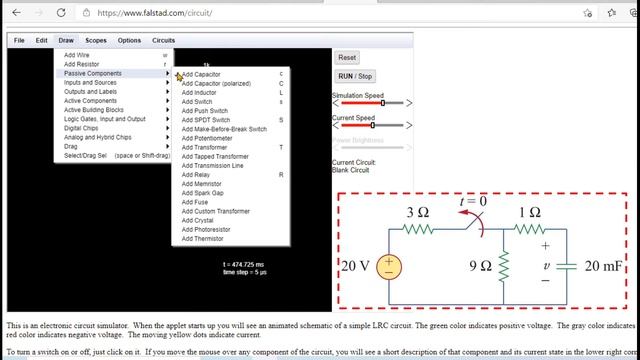
Task: Choose Add Wire from Draw menu
Action: [114, 55]
